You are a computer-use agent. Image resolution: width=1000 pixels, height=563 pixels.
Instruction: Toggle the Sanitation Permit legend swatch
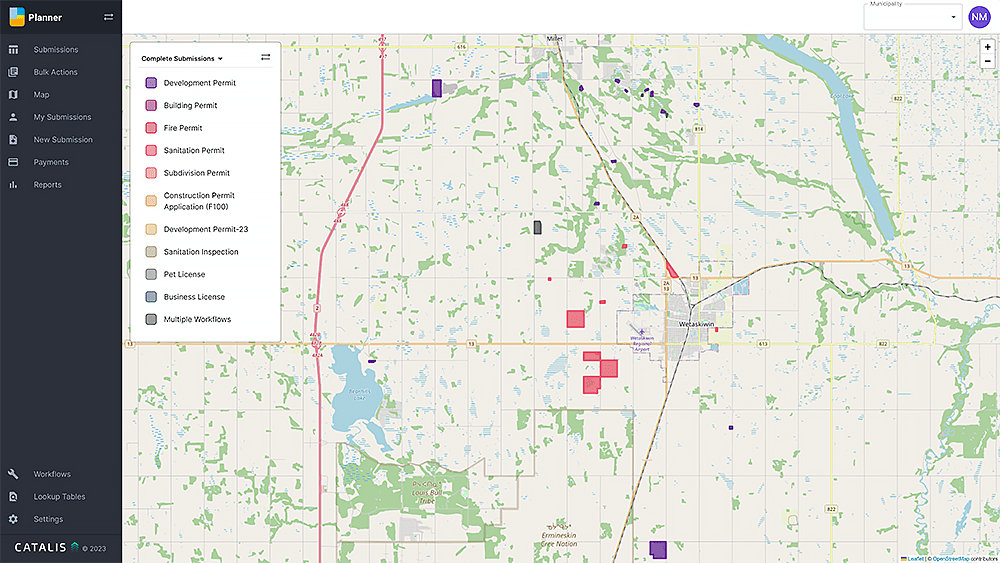151,150
